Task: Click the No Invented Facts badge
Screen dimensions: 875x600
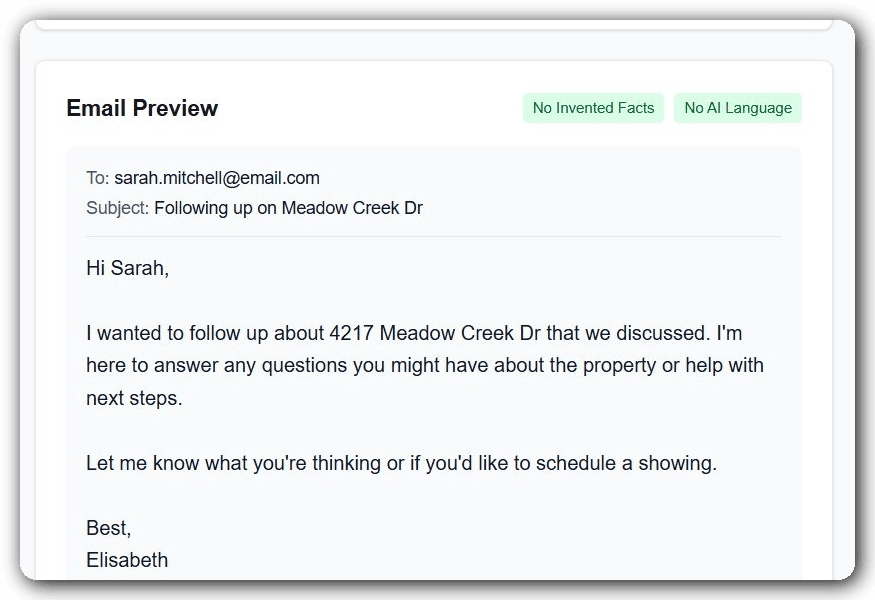Action: tap(593, 107)
